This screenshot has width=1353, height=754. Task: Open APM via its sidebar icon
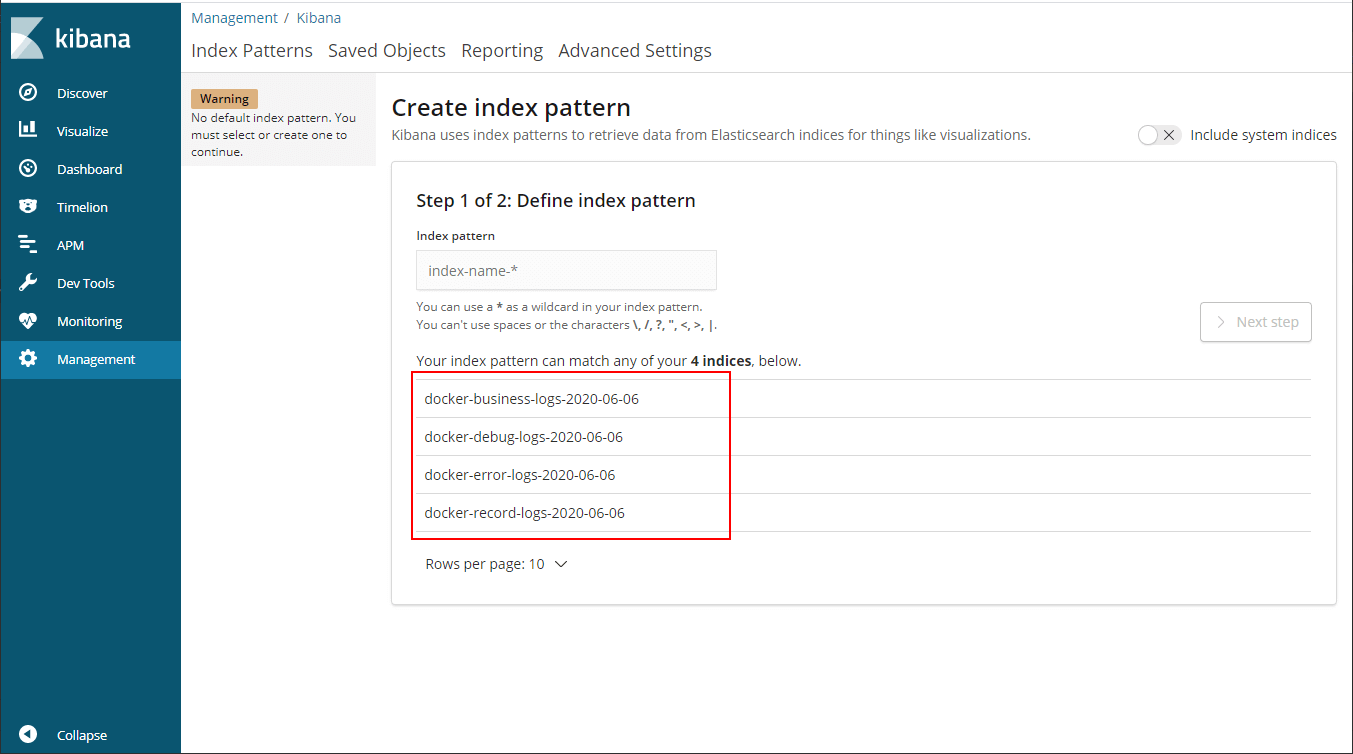pos(28,245)
